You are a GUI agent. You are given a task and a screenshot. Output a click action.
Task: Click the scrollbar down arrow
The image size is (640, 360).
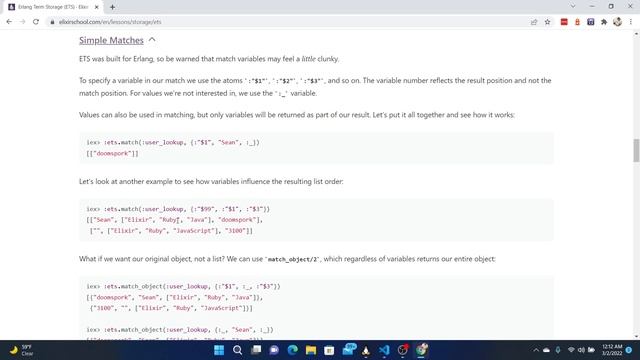click(x=636, y=336)
